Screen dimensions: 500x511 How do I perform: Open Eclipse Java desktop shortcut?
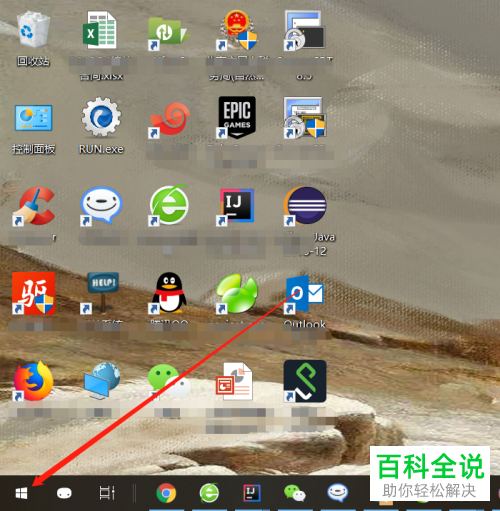click(305, 206)
